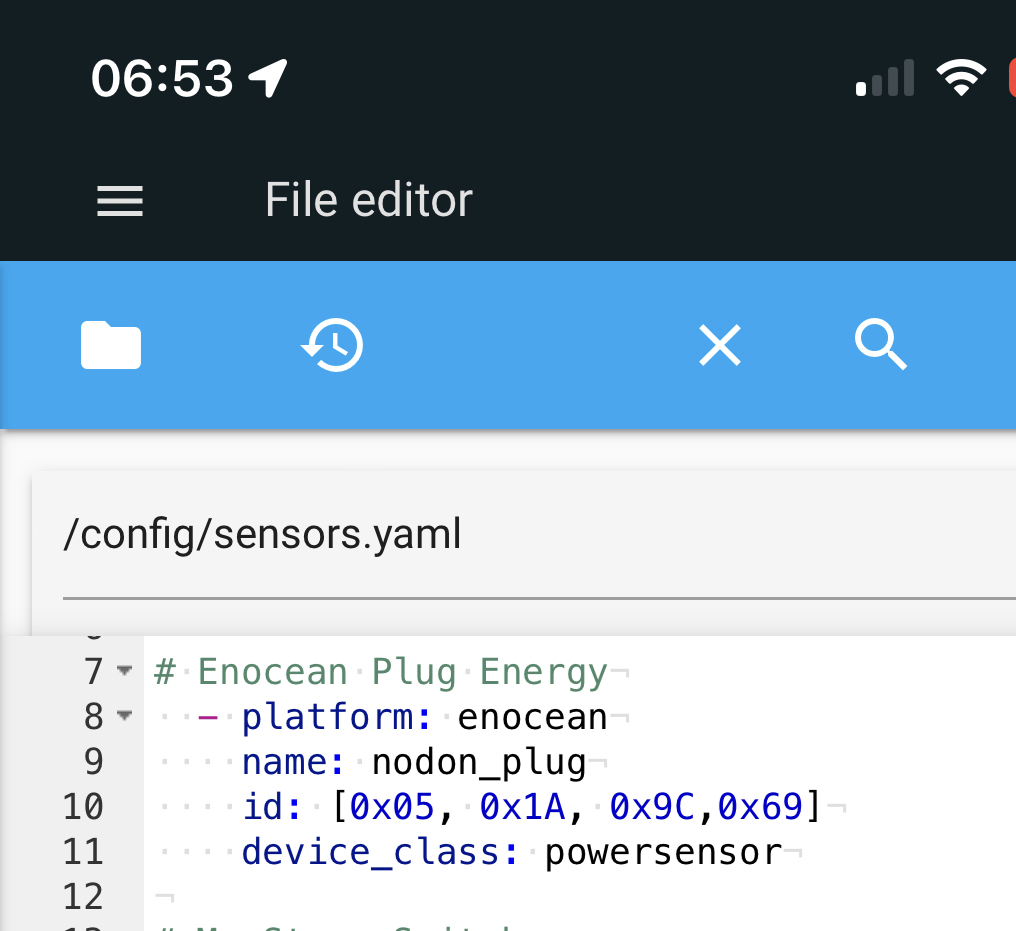Open the hamburger sidebar menu
Image resolution: width=1016 pixels, height=931 pixels.
[x=120, y=202]
